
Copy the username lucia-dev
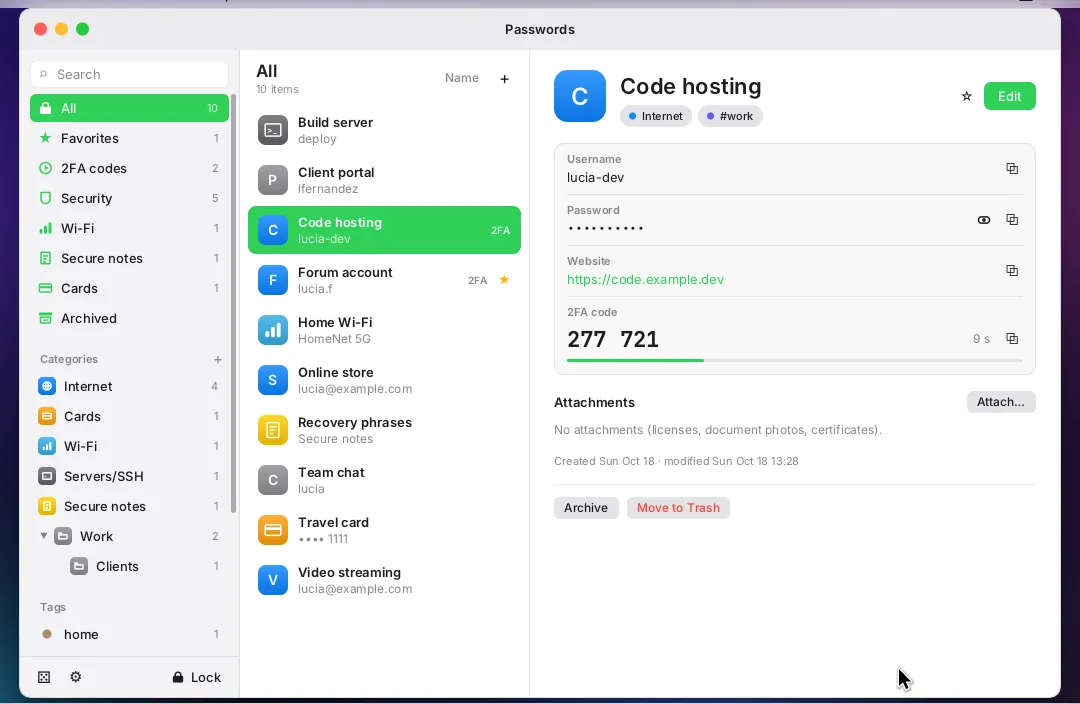click(x=1012, y=169)
